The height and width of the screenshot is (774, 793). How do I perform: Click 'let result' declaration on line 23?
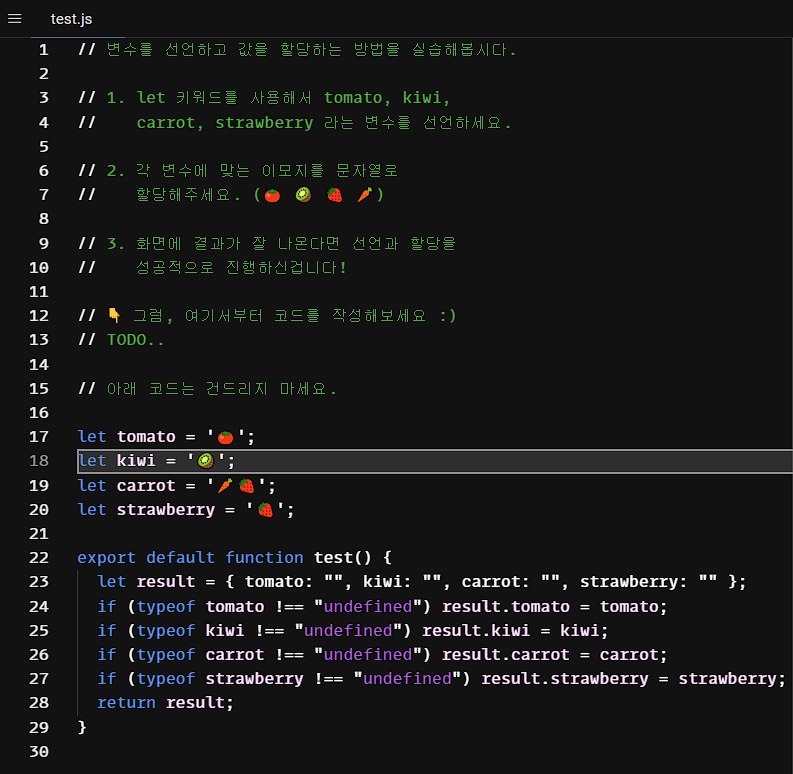coord(146,582)
